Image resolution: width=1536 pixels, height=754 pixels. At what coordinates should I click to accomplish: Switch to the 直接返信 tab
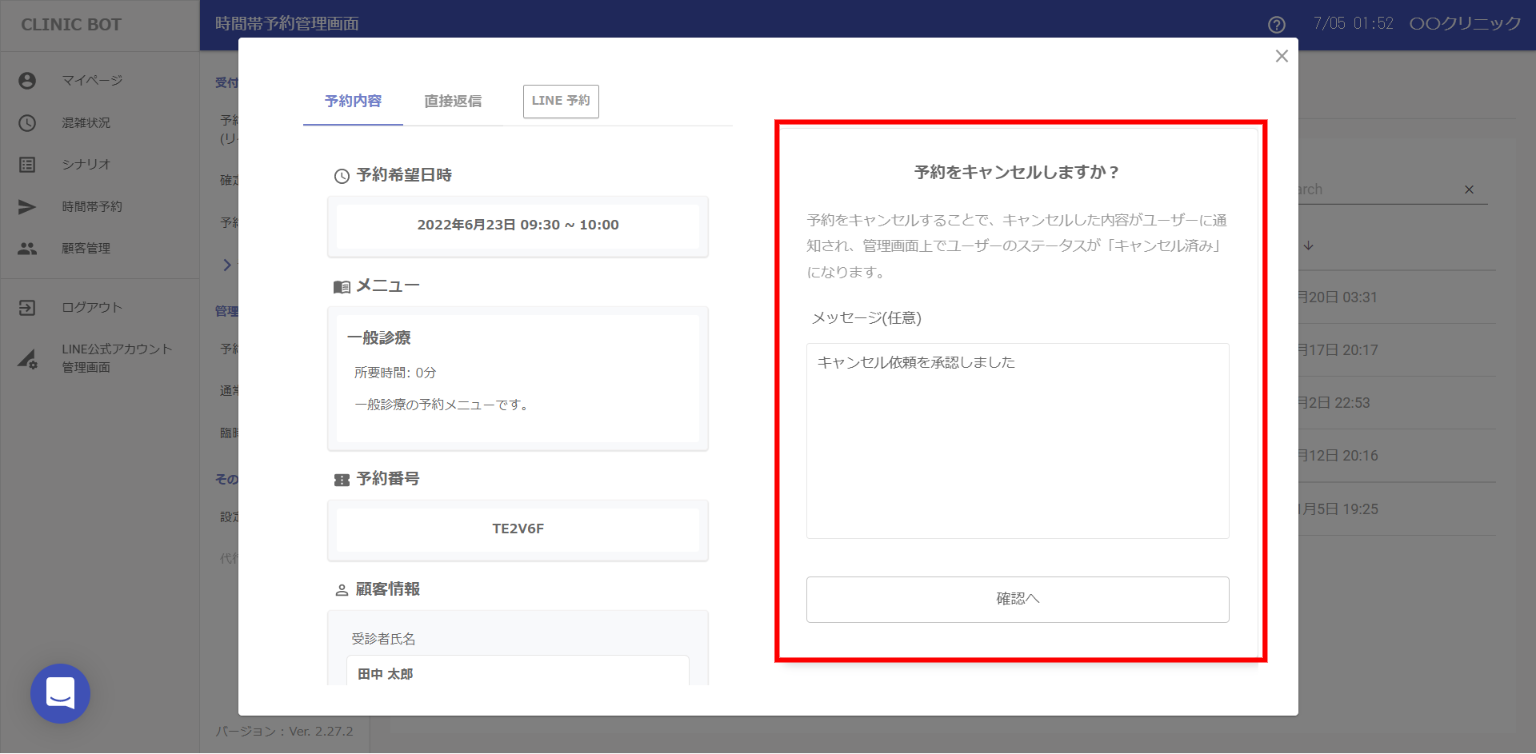pyautogui.click(x=453, y=101)
